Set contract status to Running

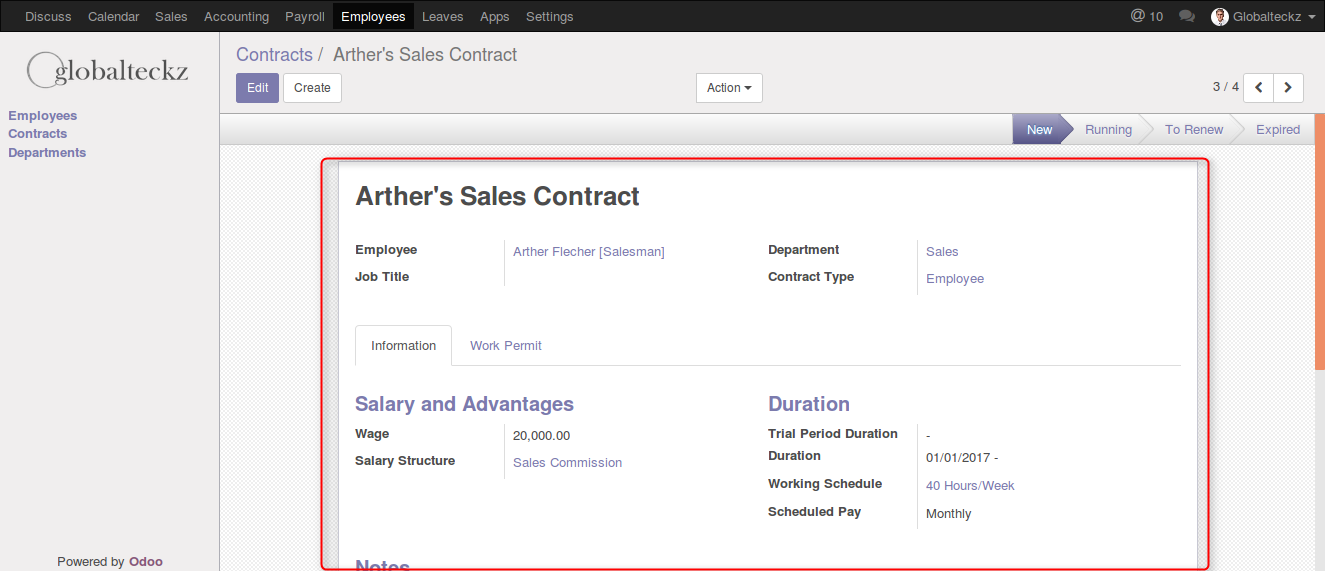(x=1108, y=129)
